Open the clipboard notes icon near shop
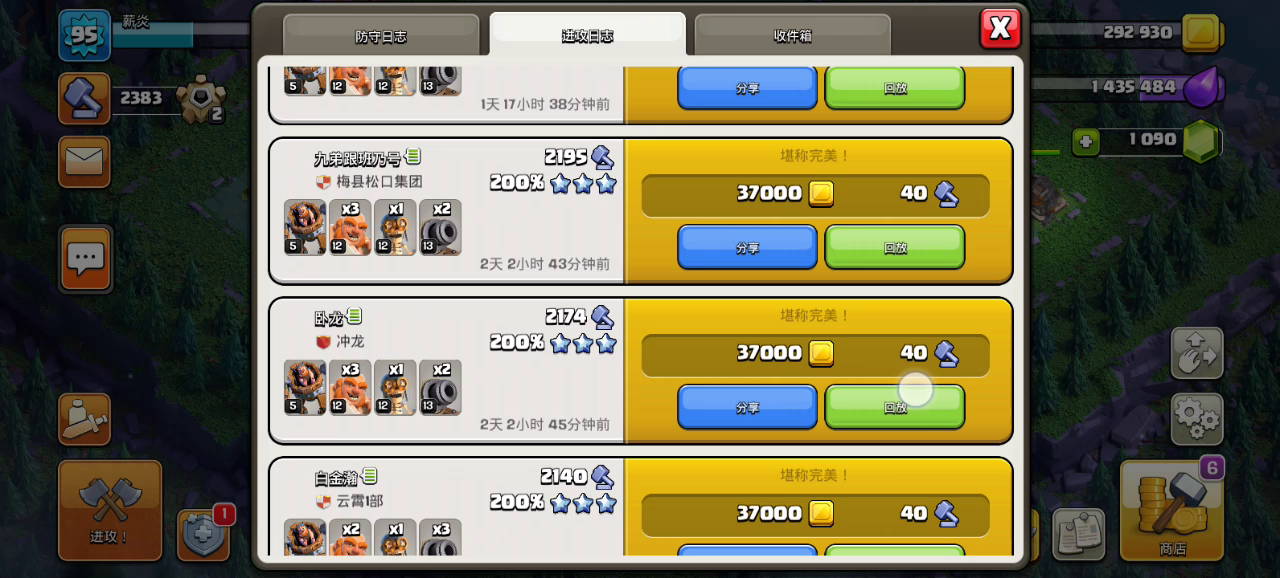 coord(1079,534)
